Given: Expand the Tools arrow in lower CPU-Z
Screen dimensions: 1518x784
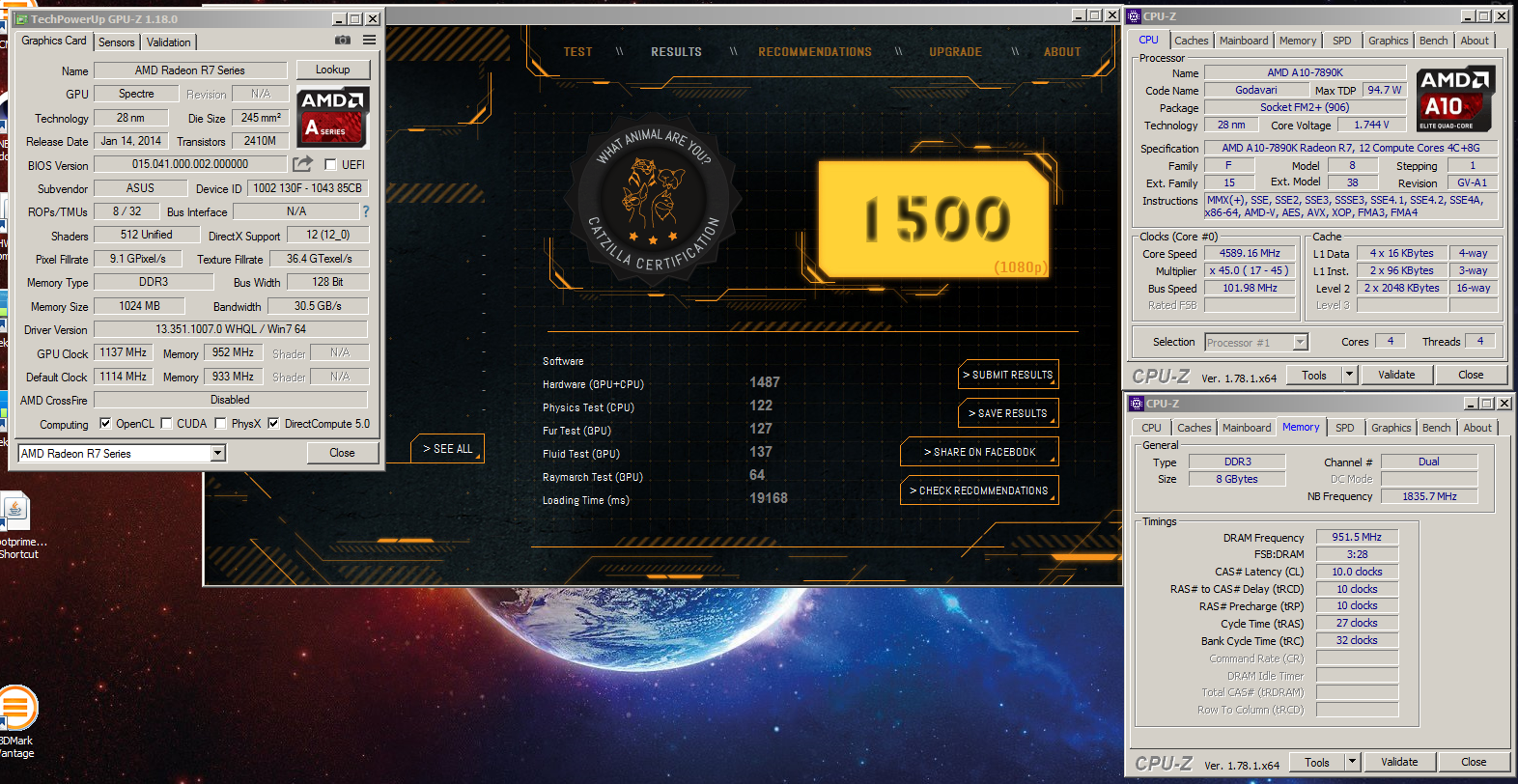Looking at the screenshot, I should [x=1353, y=762].
